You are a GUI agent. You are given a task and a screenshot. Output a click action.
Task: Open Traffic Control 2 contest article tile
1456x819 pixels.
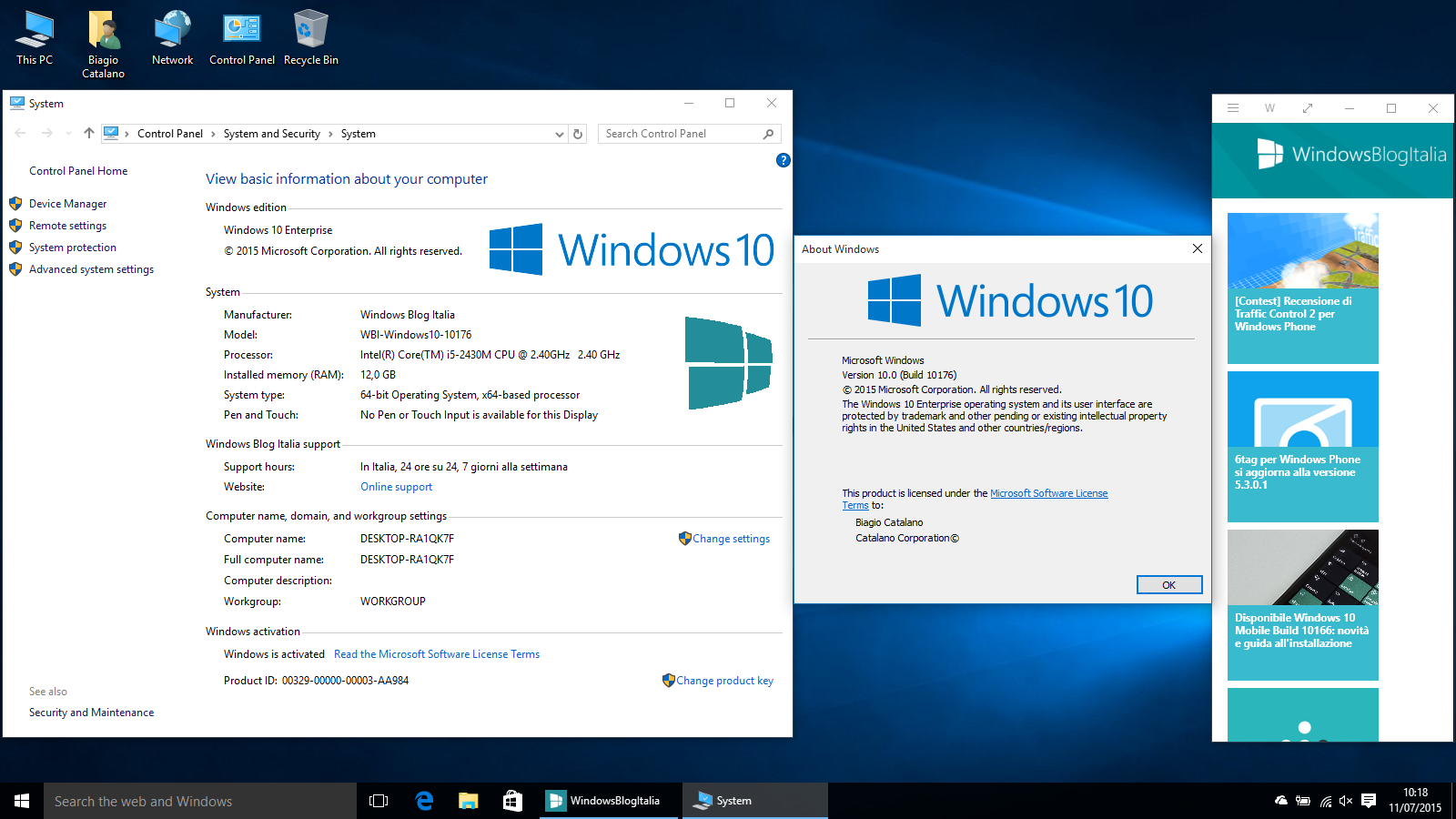pos(1303,288)
